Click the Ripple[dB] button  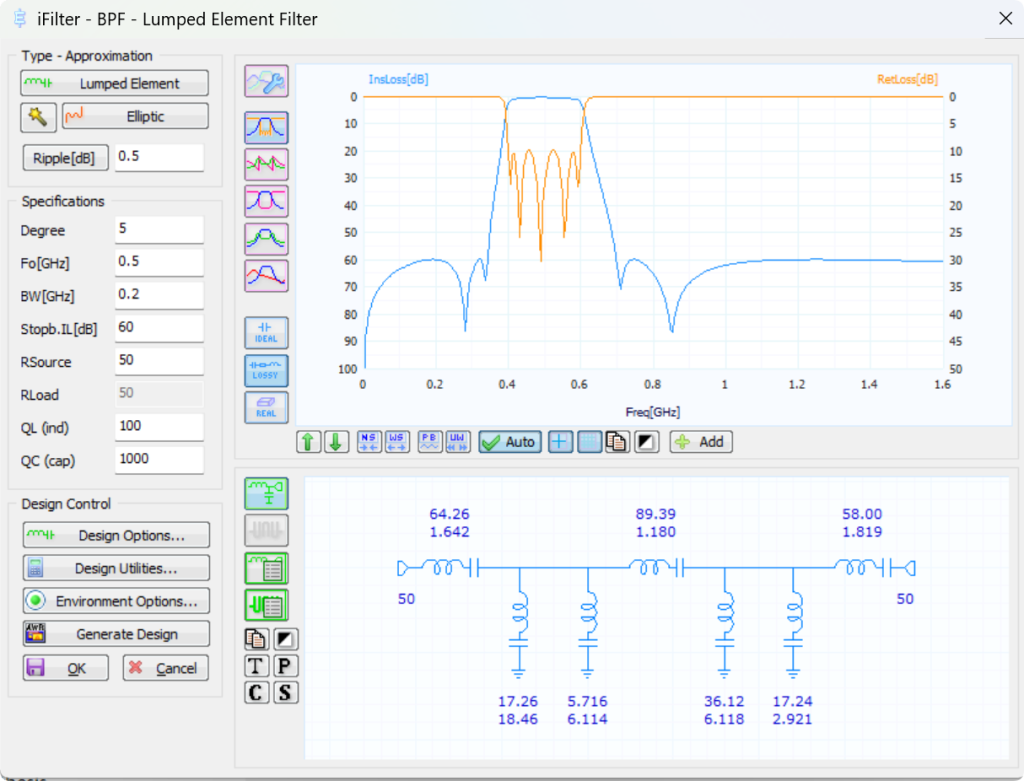click(65, 158)
